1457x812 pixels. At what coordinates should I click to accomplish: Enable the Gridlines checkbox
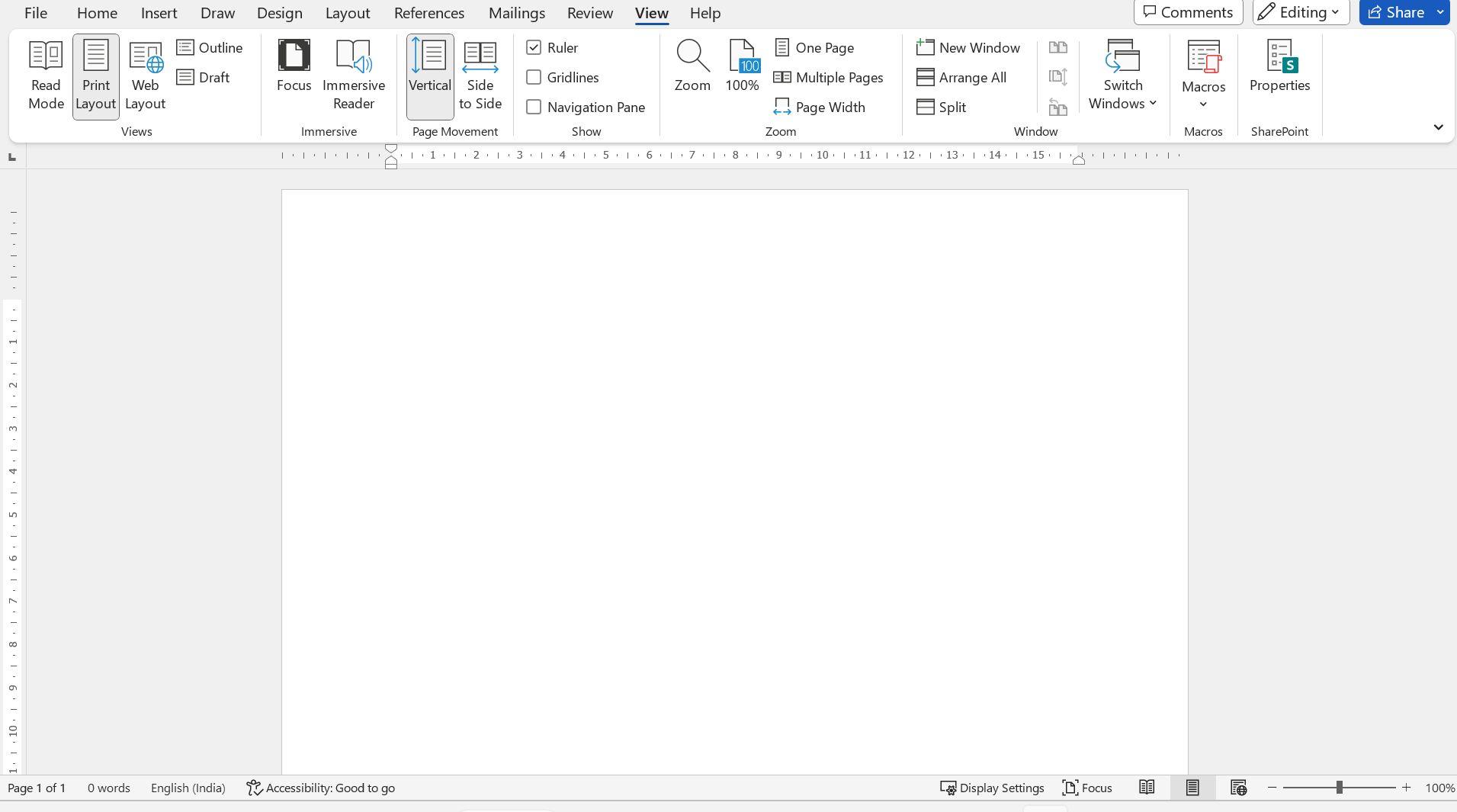(534, 77)
